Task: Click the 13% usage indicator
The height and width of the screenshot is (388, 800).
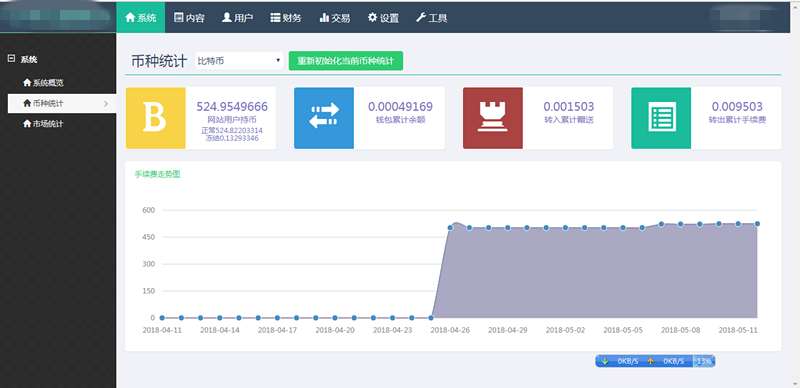Action: 704,361
